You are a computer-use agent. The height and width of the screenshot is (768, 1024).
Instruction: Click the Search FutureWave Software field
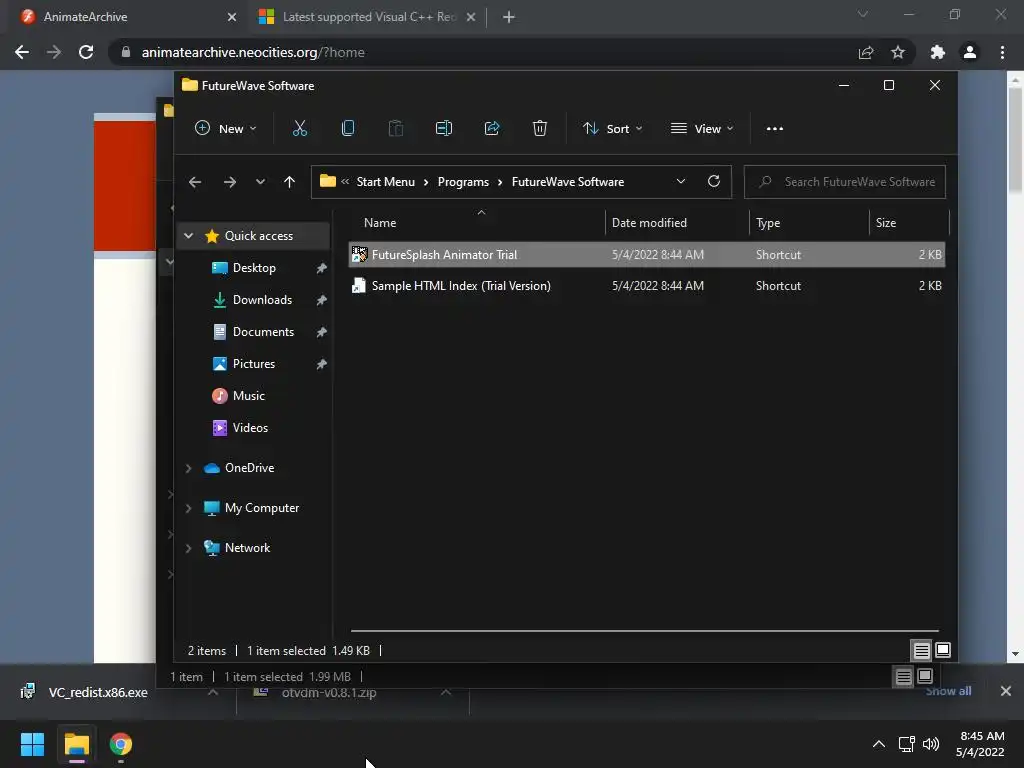(x=845, y=182)
